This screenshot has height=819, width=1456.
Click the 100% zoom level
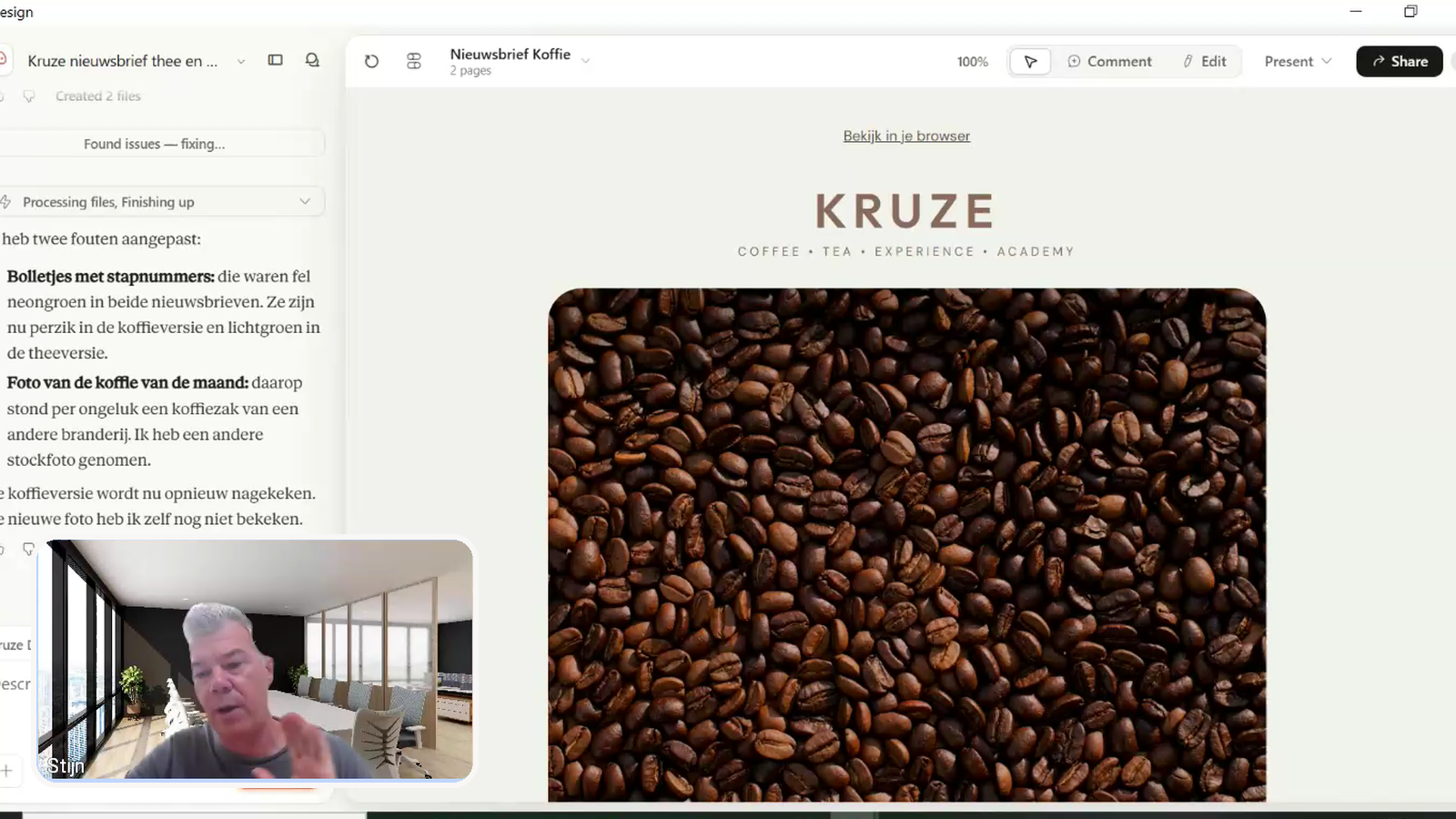[972, 62]
